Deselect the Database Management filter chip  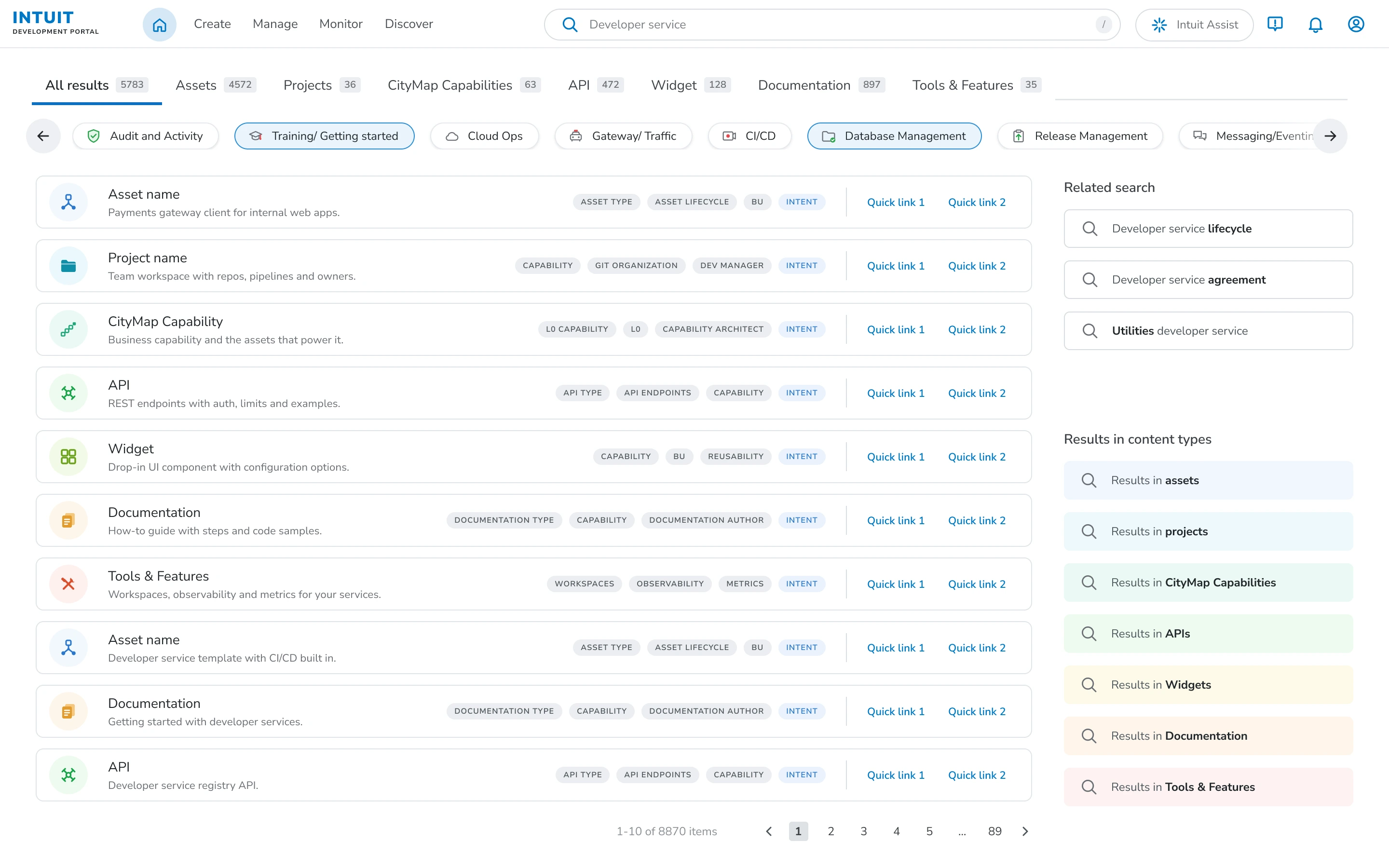click(894, 136)
